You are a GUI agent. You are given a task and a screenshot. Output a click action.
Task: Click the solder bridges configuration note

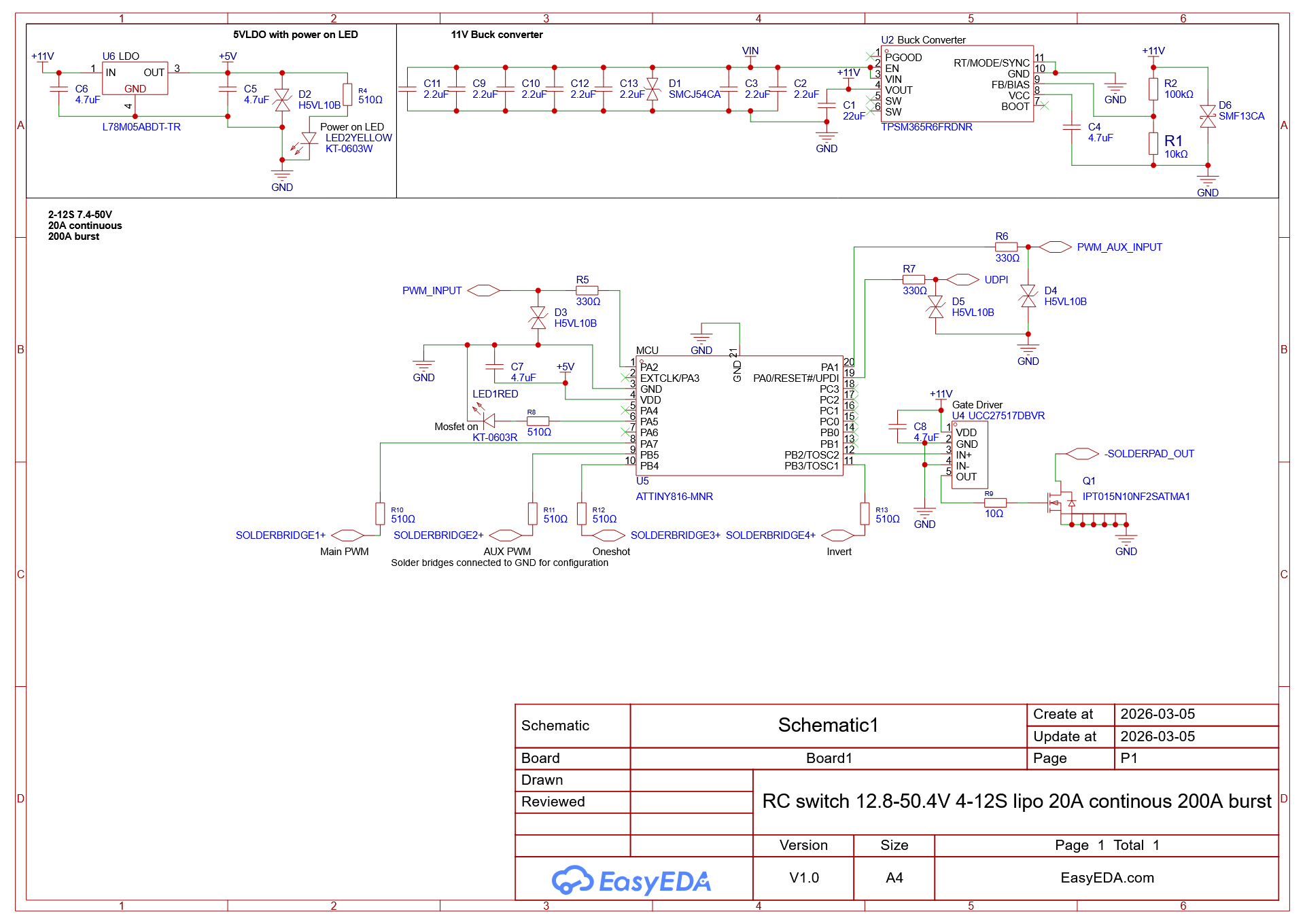click(500, 563)
